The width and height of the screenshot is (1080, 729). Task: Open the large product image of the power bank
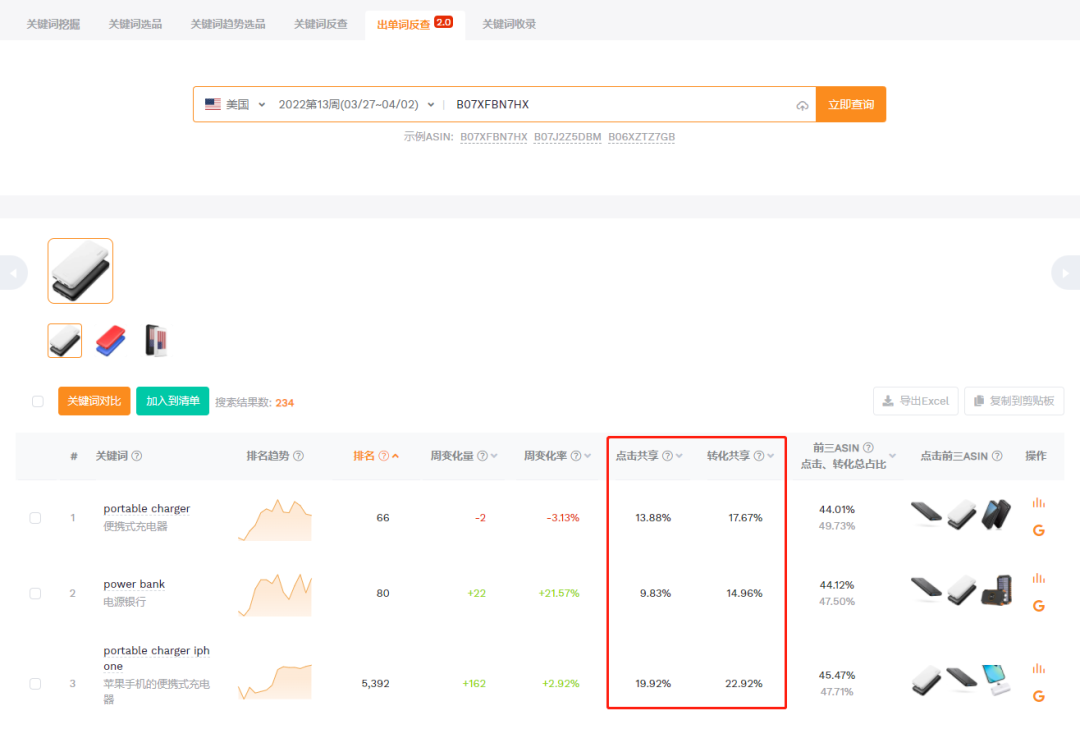81,271
